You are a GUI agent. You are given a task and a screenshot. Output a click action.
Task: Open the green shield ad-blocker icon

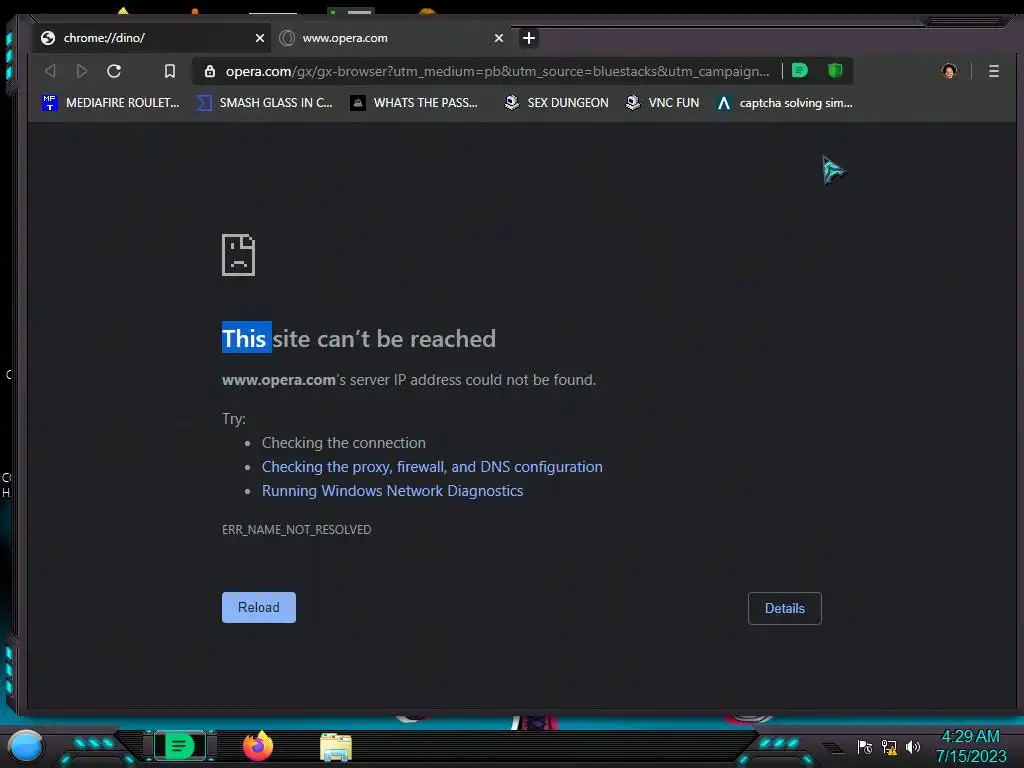click(x=835, y=71)
